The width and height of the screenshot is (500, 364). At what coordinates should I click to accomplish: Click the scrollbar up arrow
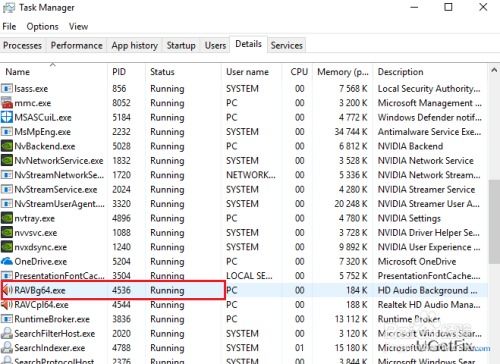(x=494, y=70)
